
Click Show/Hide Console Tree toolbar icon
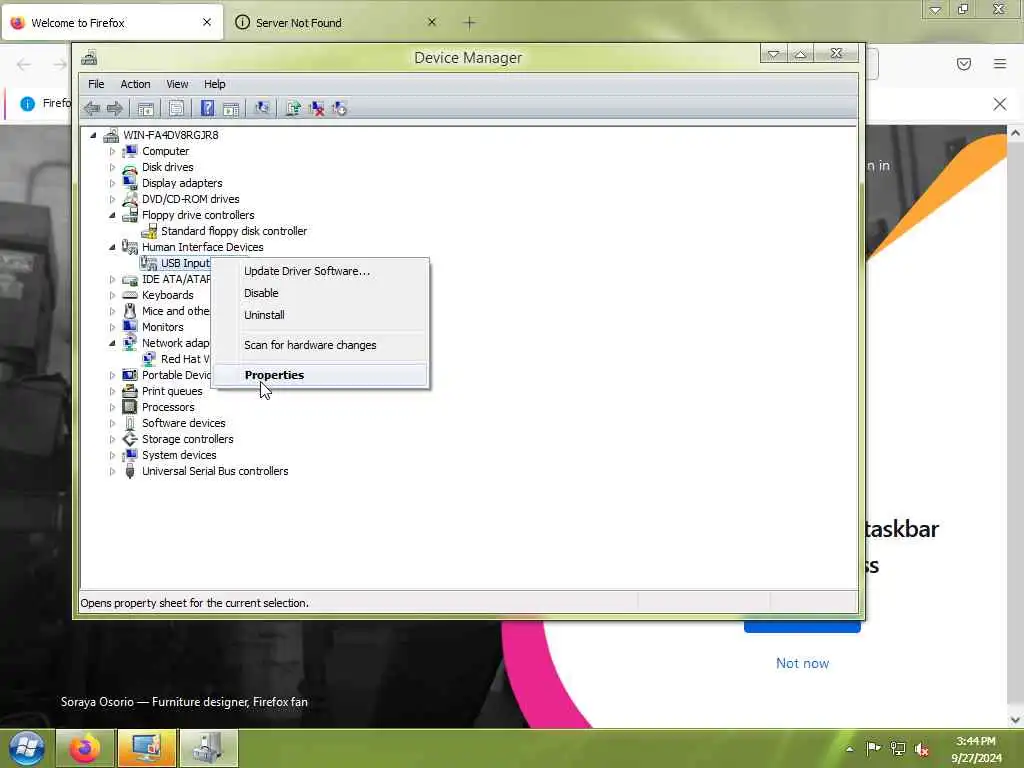146,108
